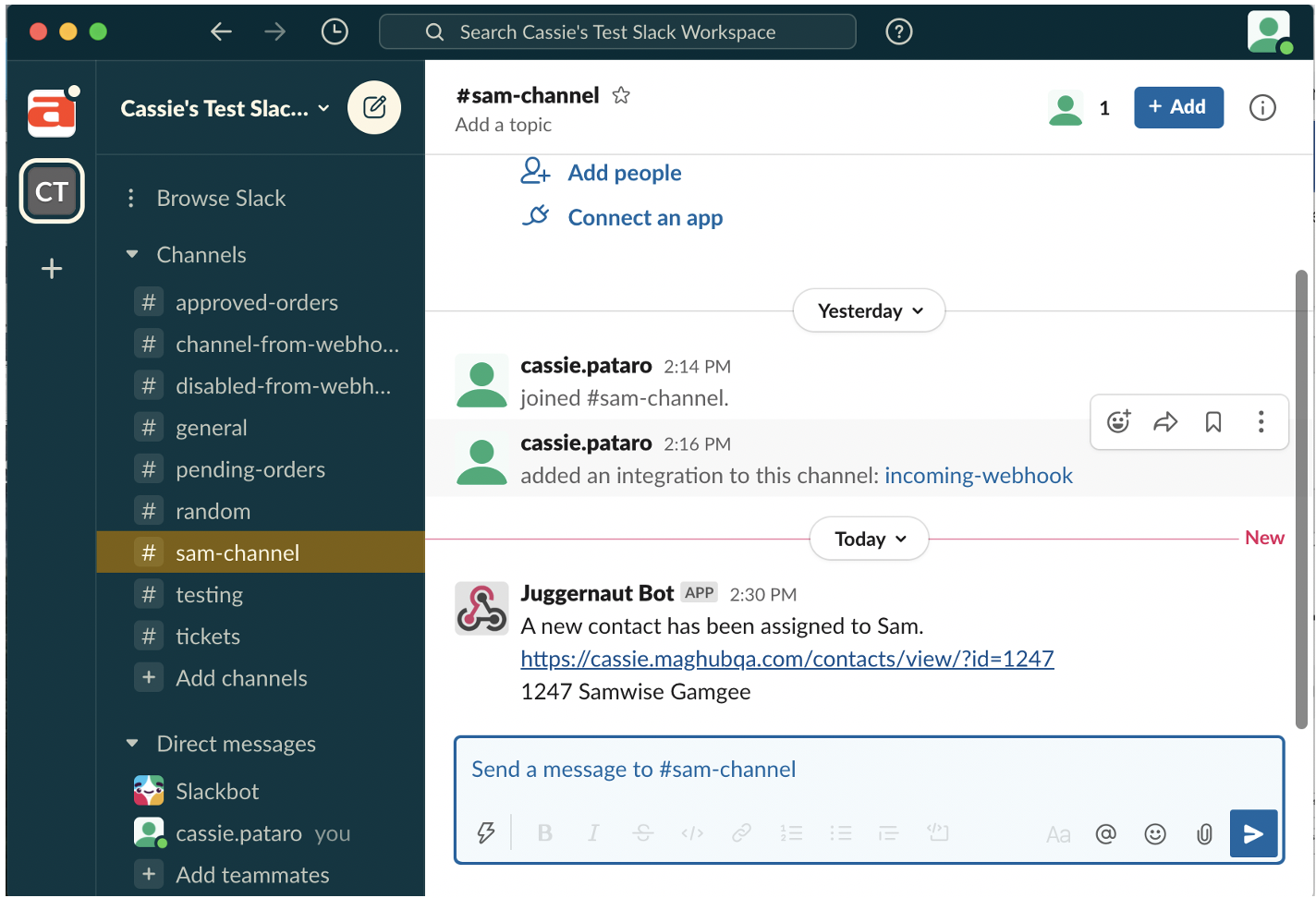
Task: Star the #sam-channel channel
Action: 621,95
